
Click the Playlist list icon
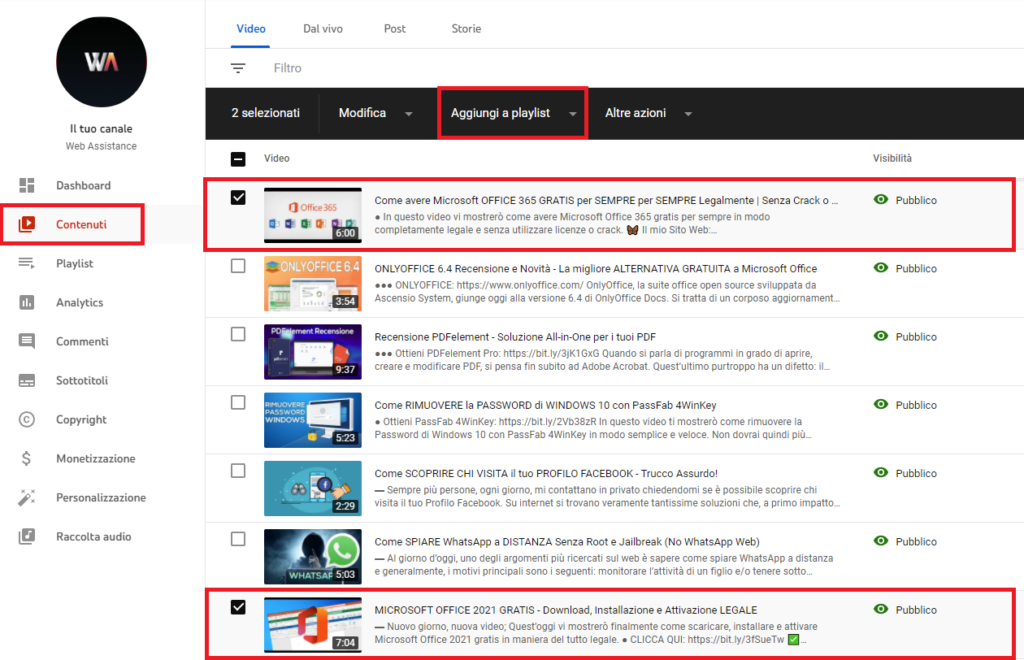pos(27,263)
